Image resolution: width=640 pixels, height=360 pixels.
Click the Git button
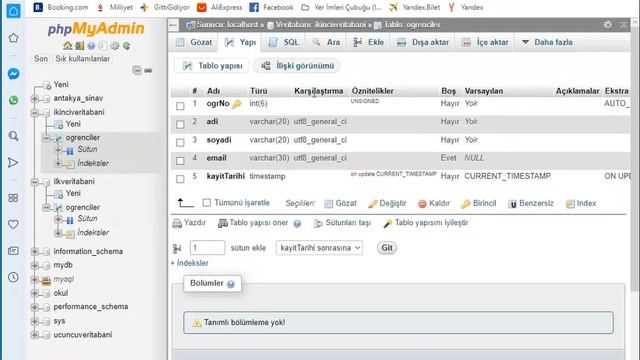387,248
